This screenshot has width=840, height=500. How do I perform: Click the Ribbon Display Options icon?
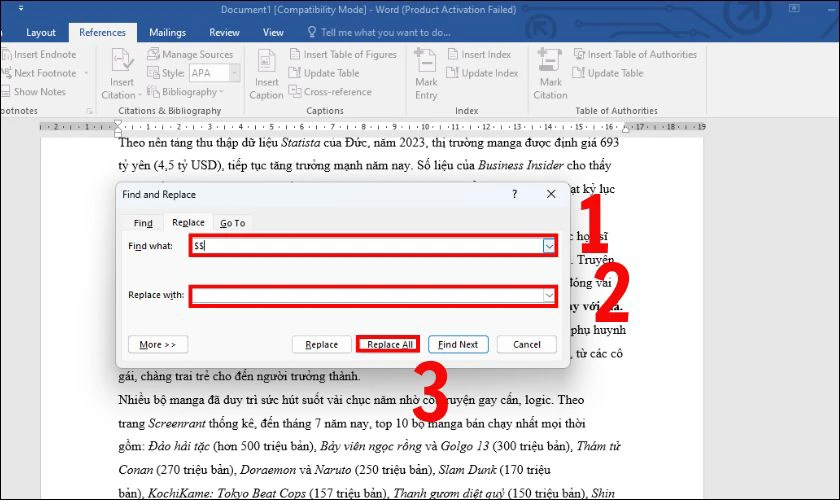click(794, 9)
